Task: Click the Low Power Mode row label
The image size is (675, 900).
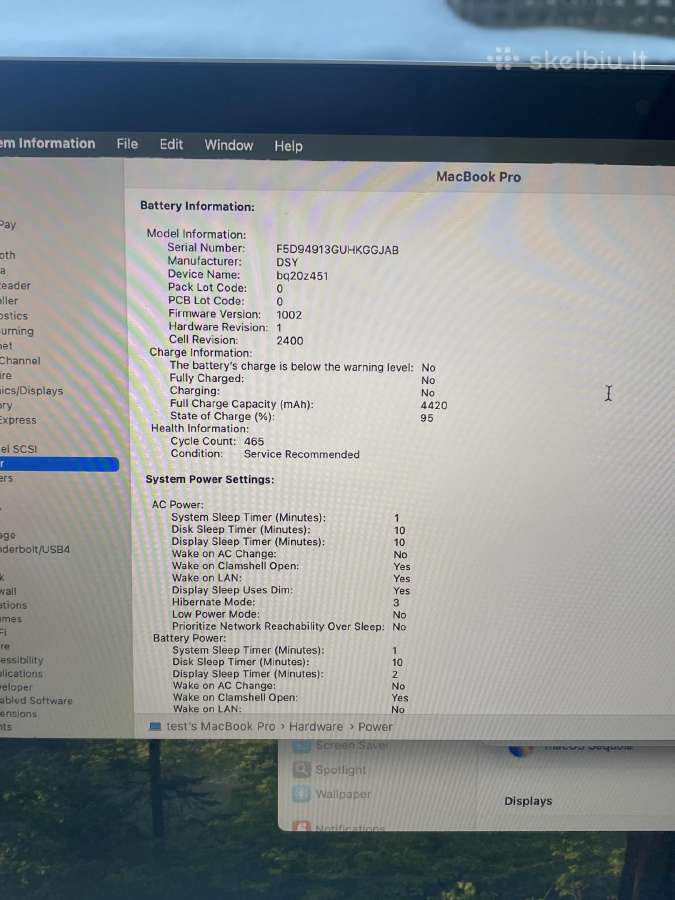Action: pyautogui.click(x=215, y=614)
